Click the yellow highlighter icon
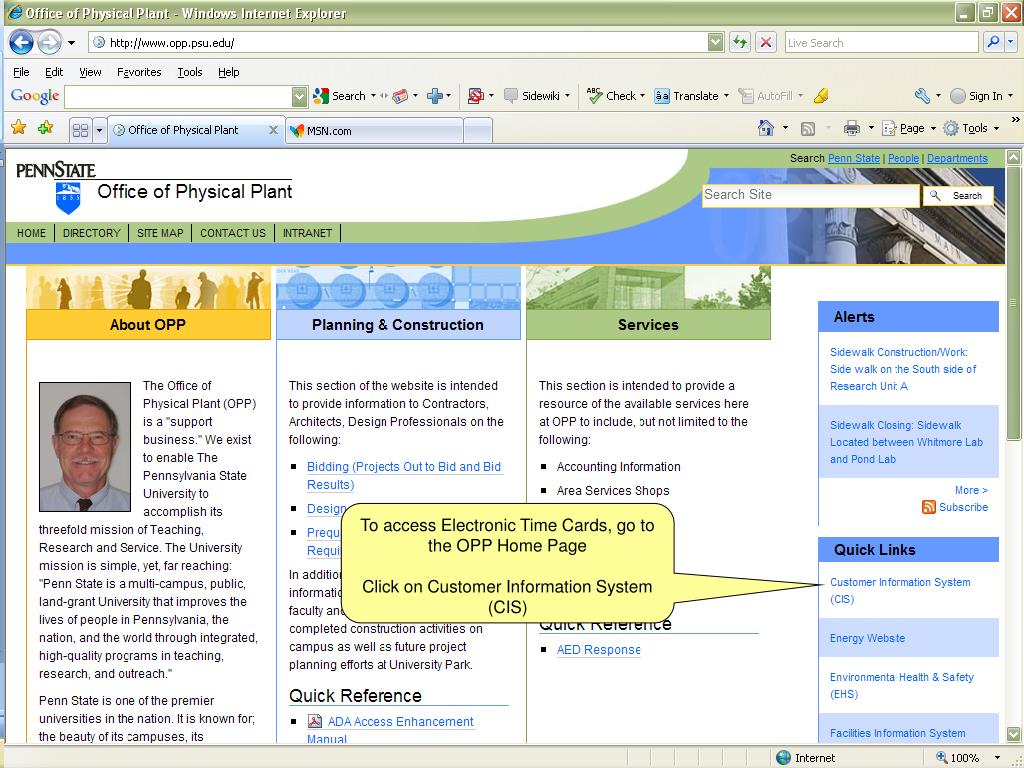This screenshot has height=768, width=1024. click(x=822, y=96)
